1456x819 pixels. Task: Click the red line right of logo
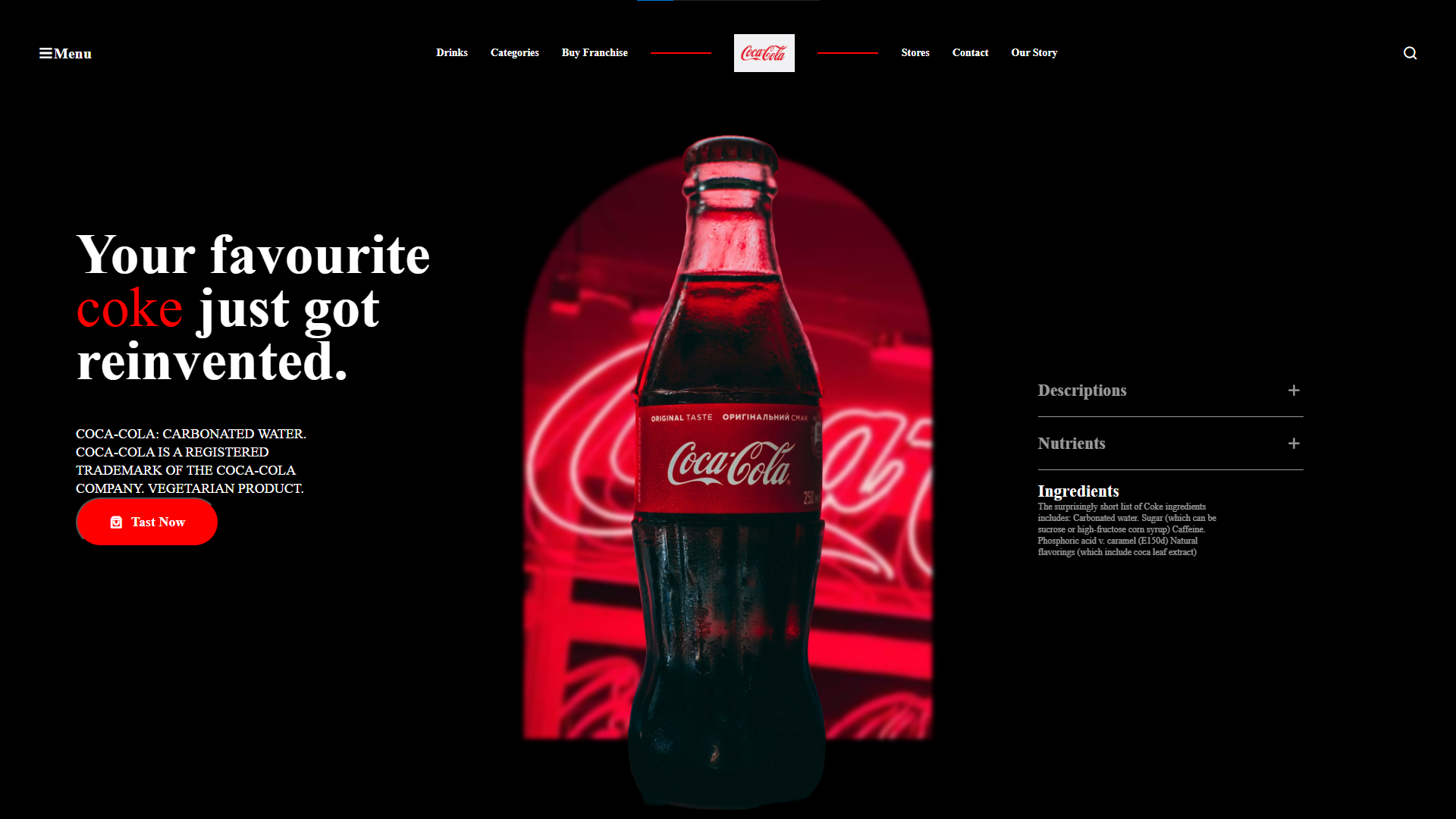pyautogui.click(x=848, y=53)
